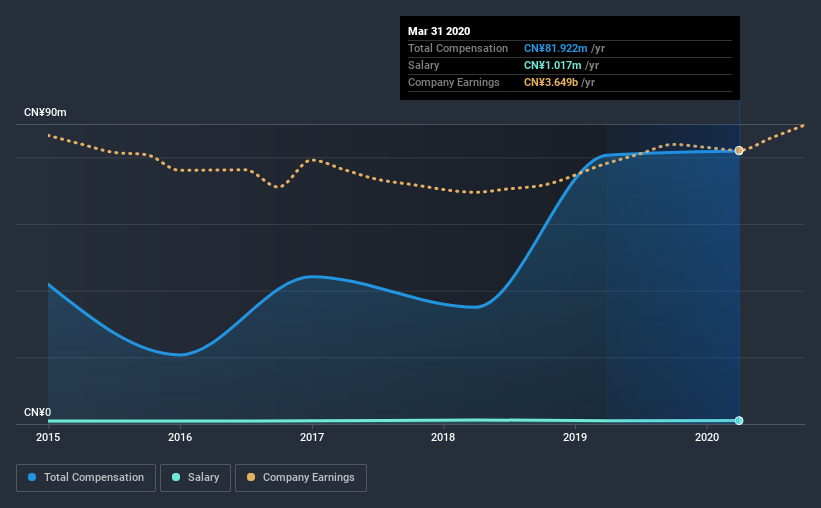
Task: Click the Salary label in tooltip
Action: coord(424,65)
